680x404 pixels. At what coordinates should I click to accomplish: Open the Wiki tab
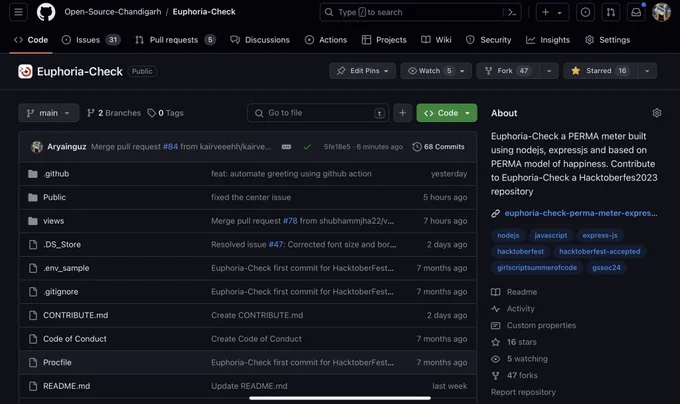click(436, 40)
